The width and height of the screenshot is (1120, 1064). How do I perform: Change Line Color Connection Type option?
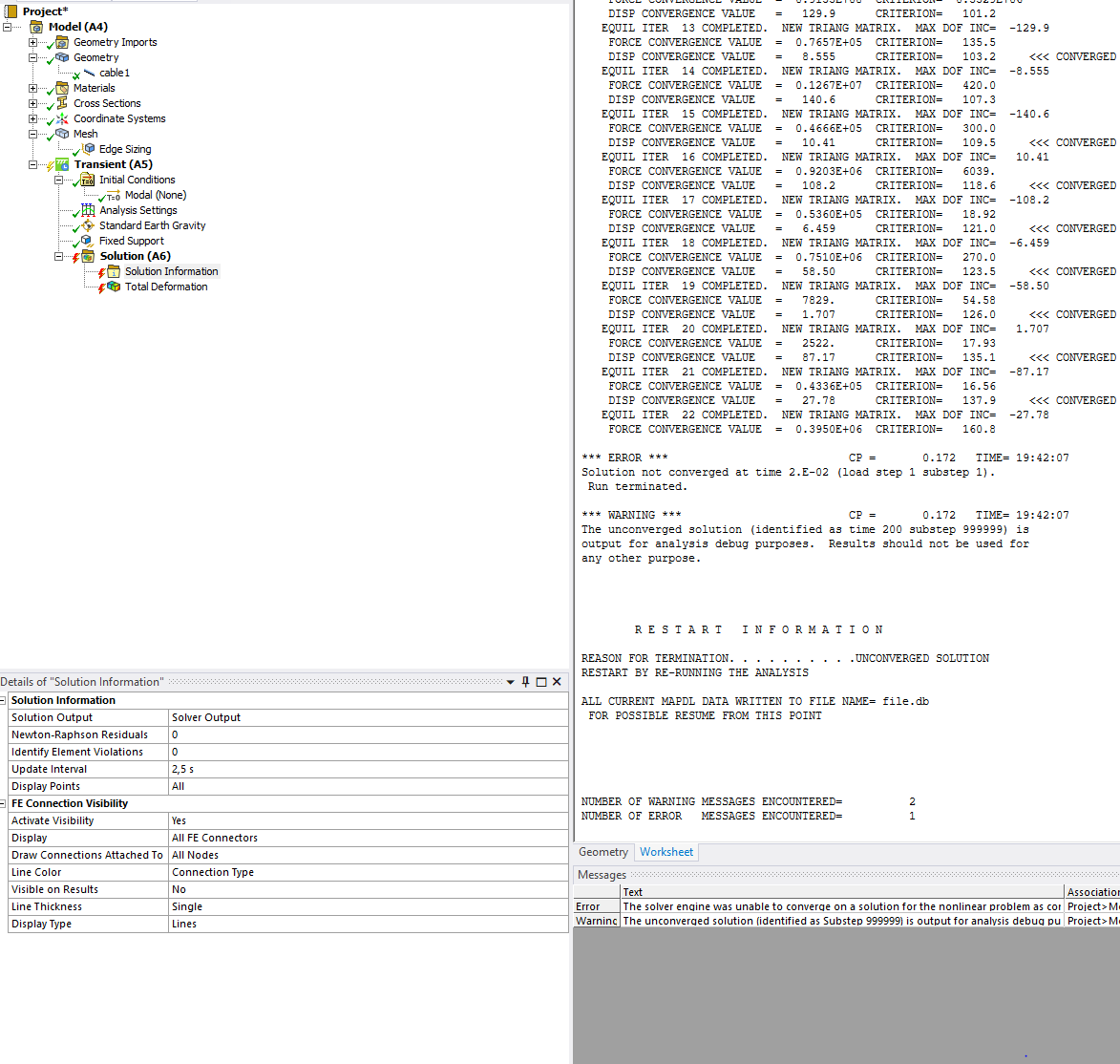pos(368,872)
